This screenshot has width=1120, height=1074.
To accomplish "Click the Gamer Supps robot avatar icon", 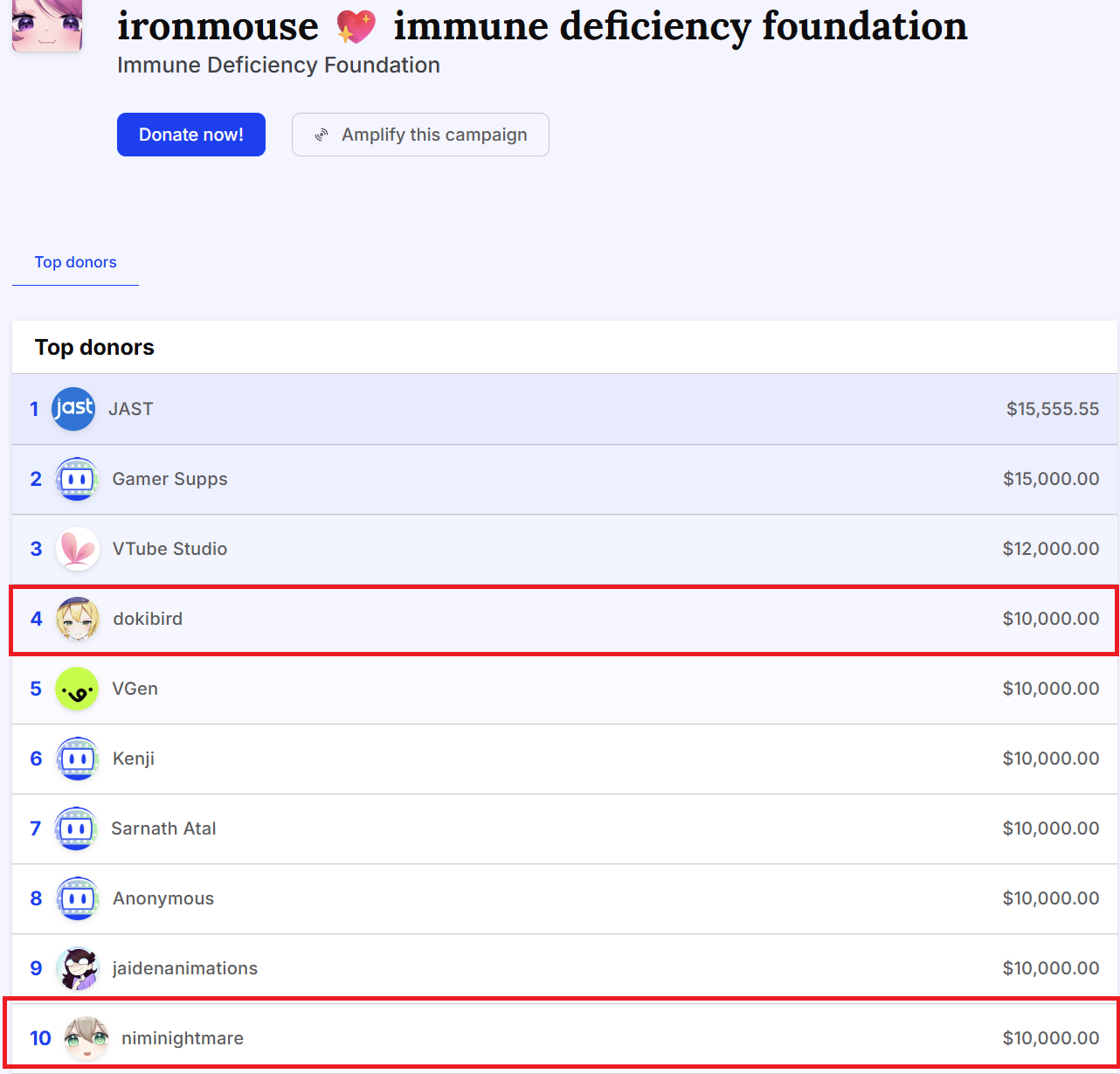I will click(77, 479).
